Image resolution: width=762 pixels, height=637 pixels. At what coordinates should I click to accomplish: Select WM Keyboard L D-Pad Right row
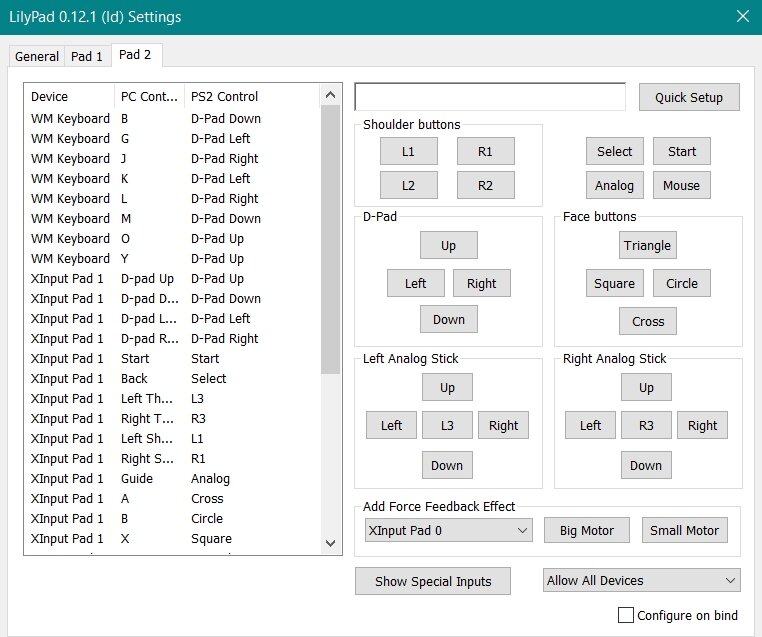pyautogui.click(x=173, y=198)
